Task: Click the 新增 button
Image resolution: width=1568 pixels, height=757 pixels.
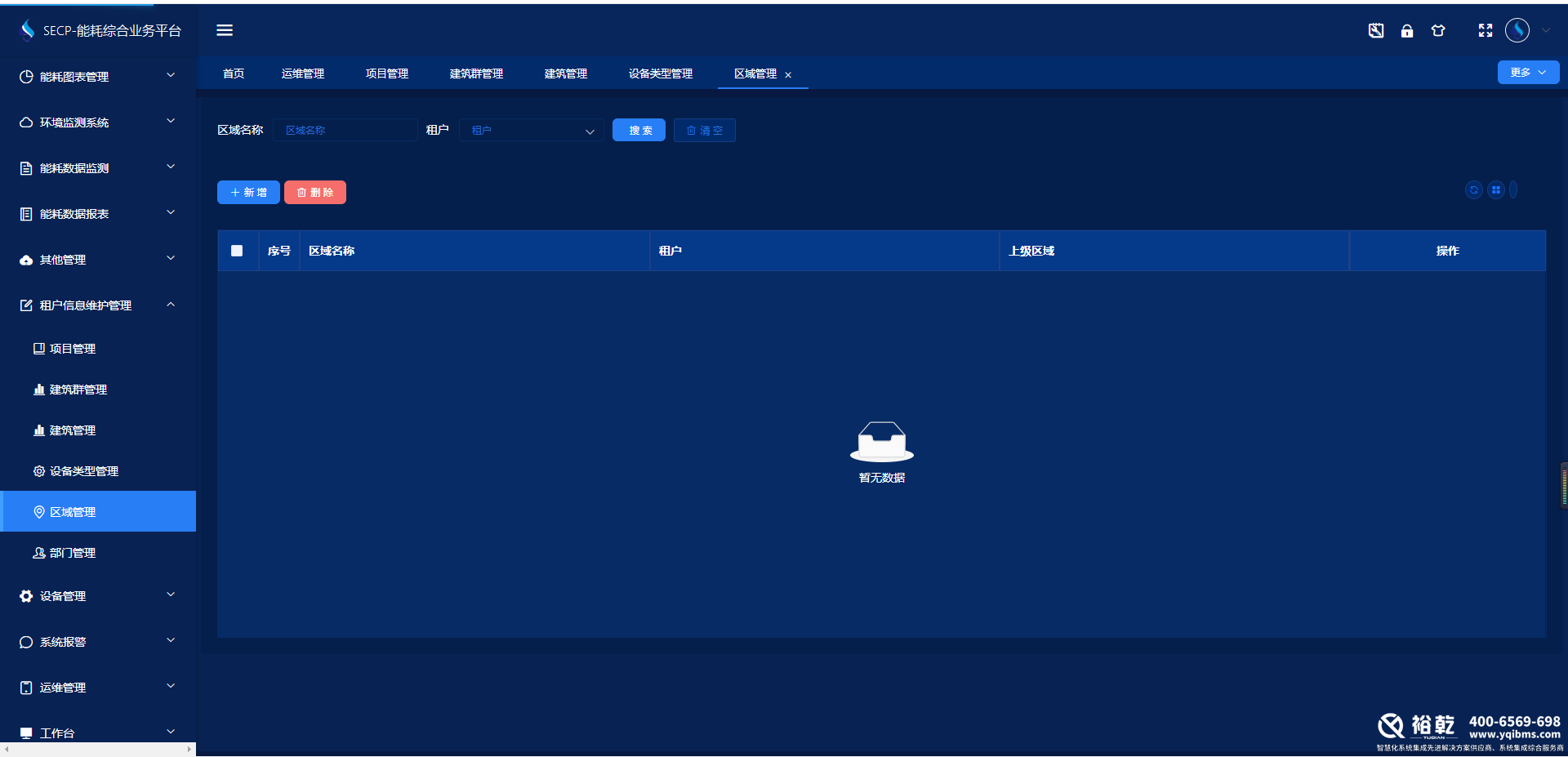Action: pos(248,192)
